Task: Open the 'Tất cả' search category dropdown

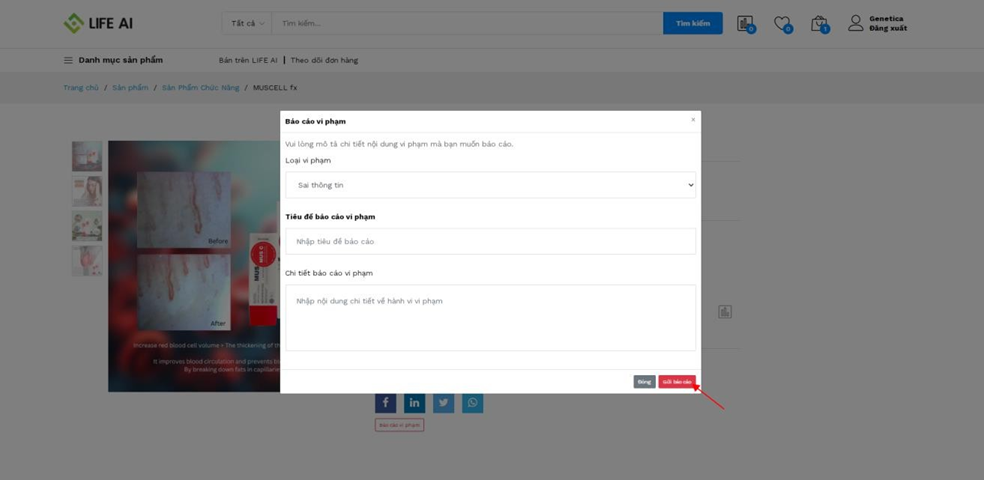Action: pyautogui.click(x=247, y=23)
